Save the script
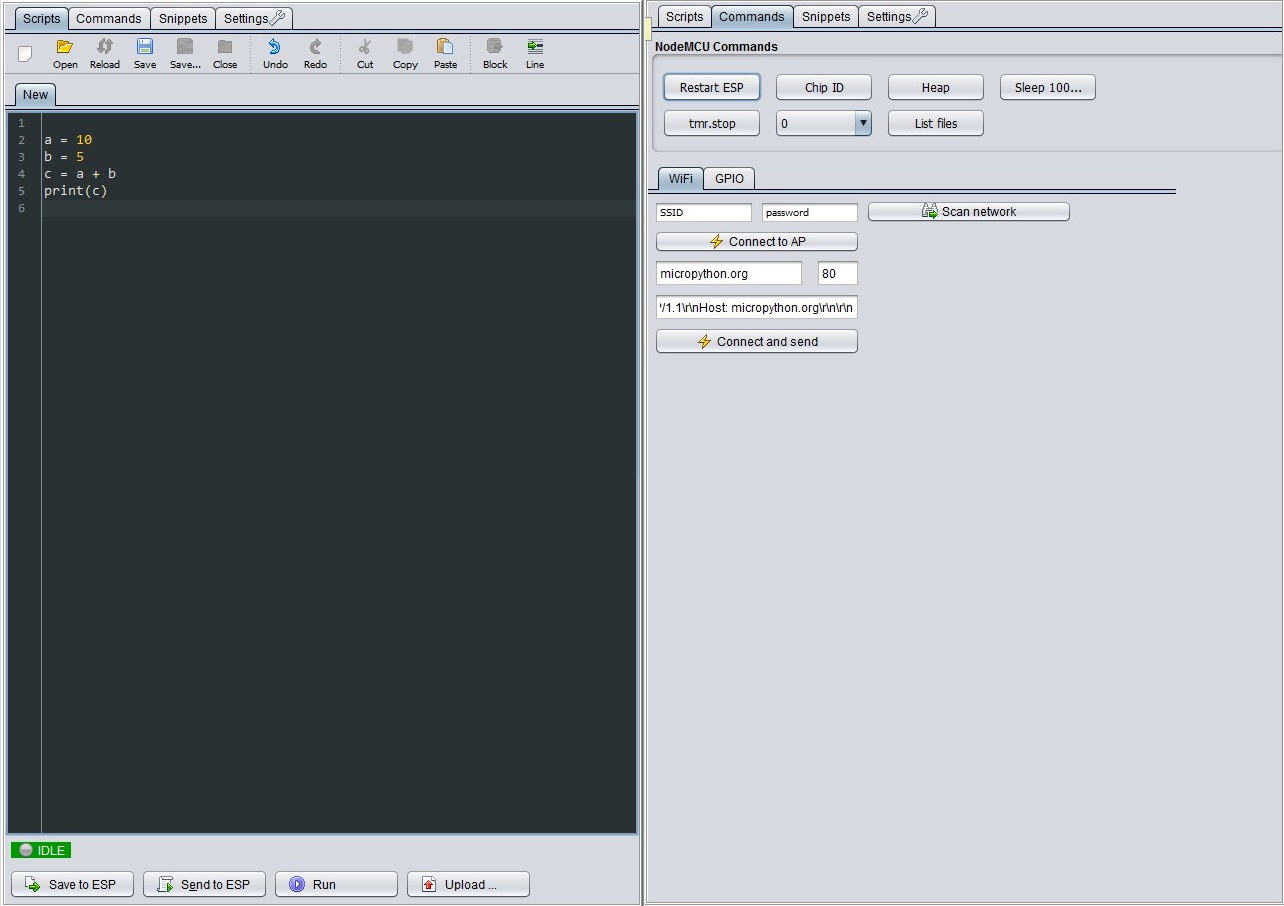Viewport: 1284px width, 906px height. coord(144,53)
